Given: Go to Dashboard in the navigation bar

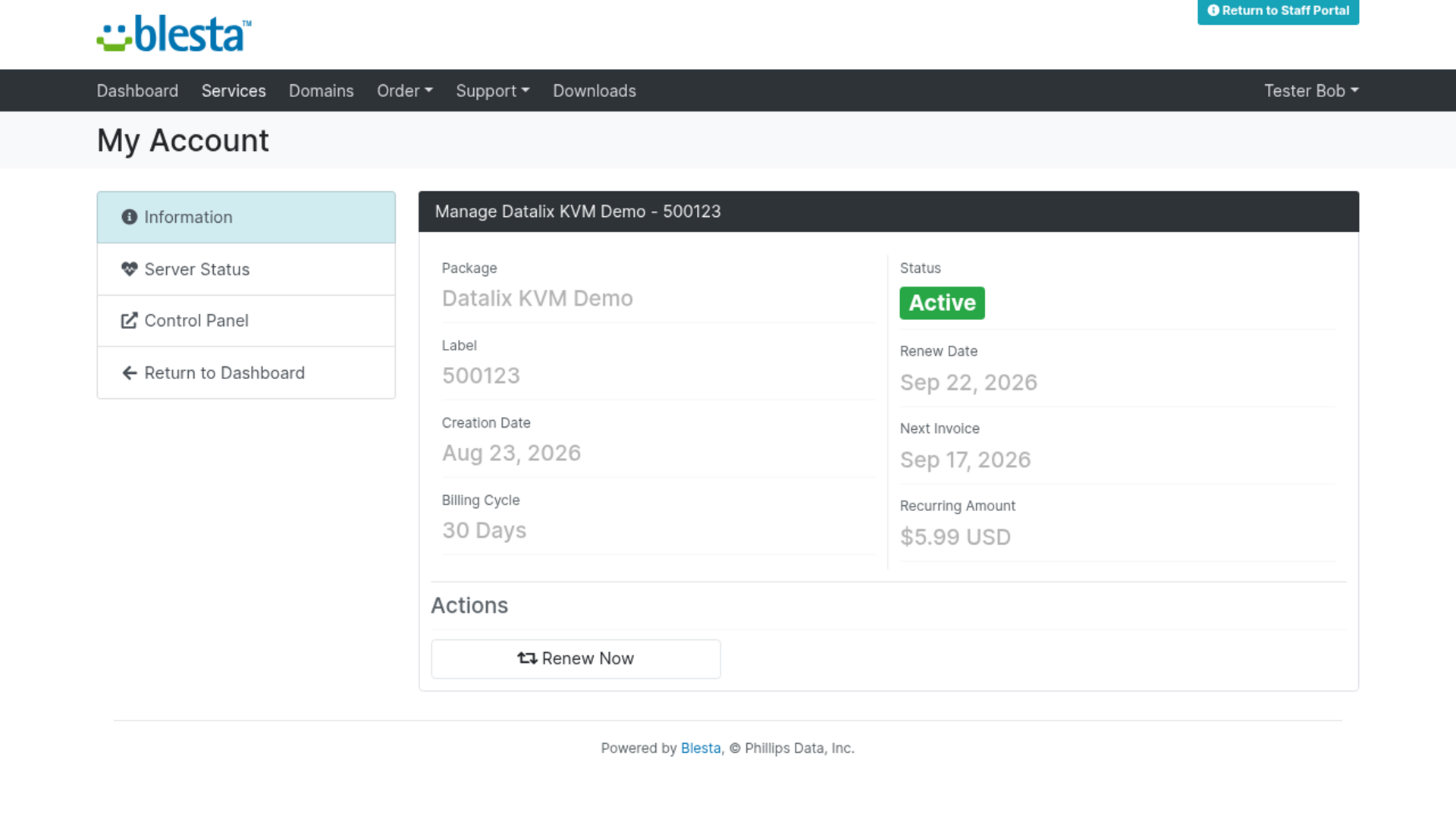Looking at the screenshot, I should coord(137,91).
